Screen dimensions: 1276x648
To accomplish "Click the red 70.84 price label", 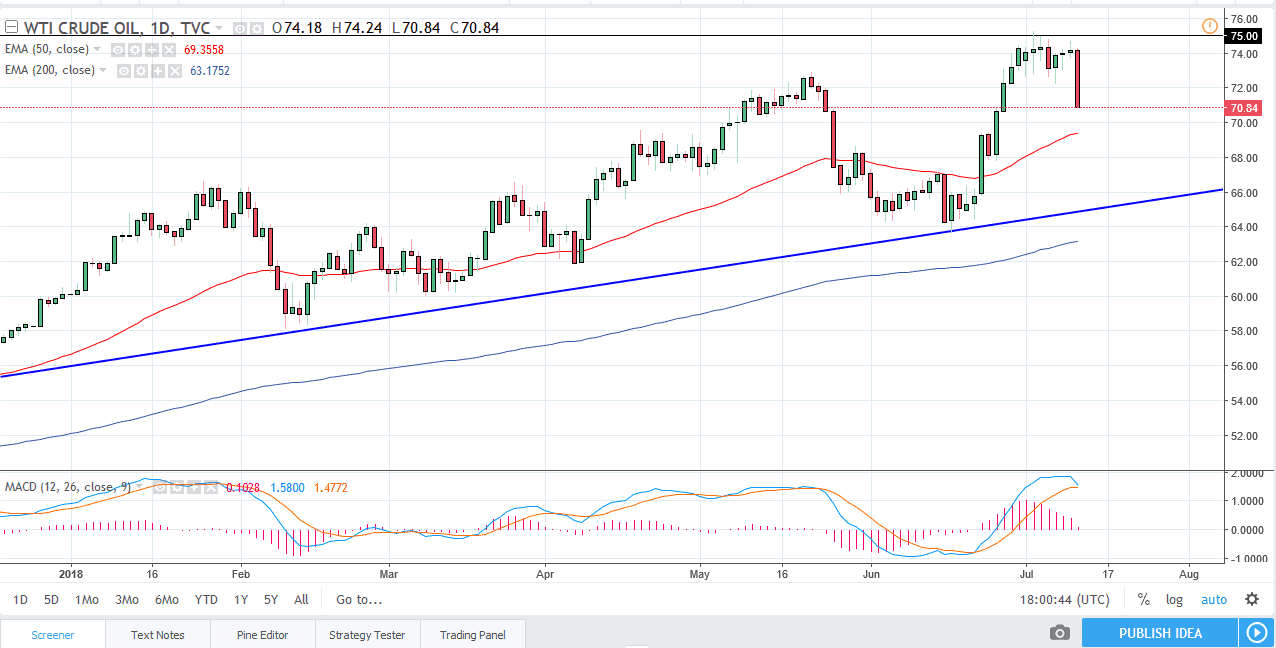I will coord(1247,107).
